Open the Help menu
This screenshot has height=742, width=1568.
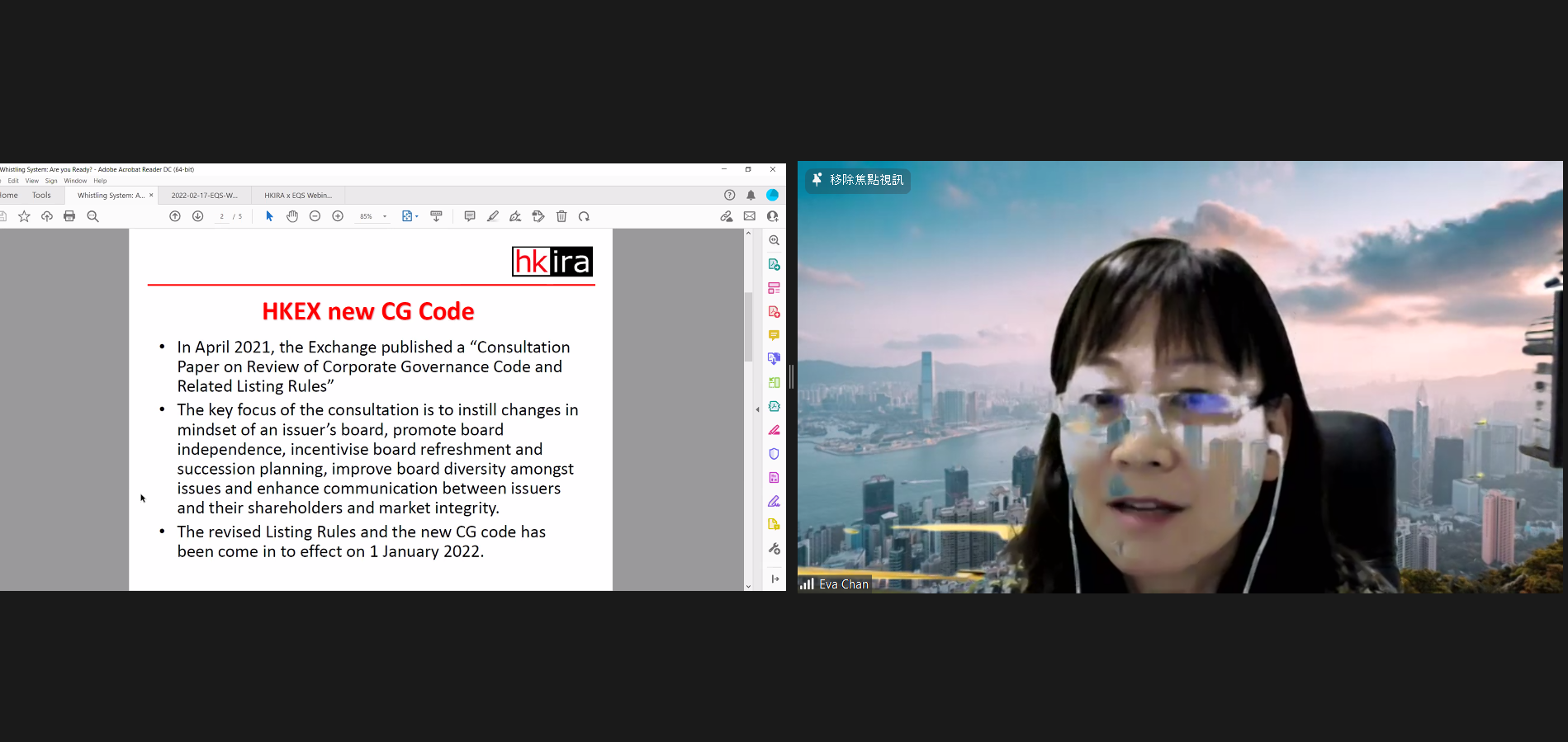tap(100, 181)
